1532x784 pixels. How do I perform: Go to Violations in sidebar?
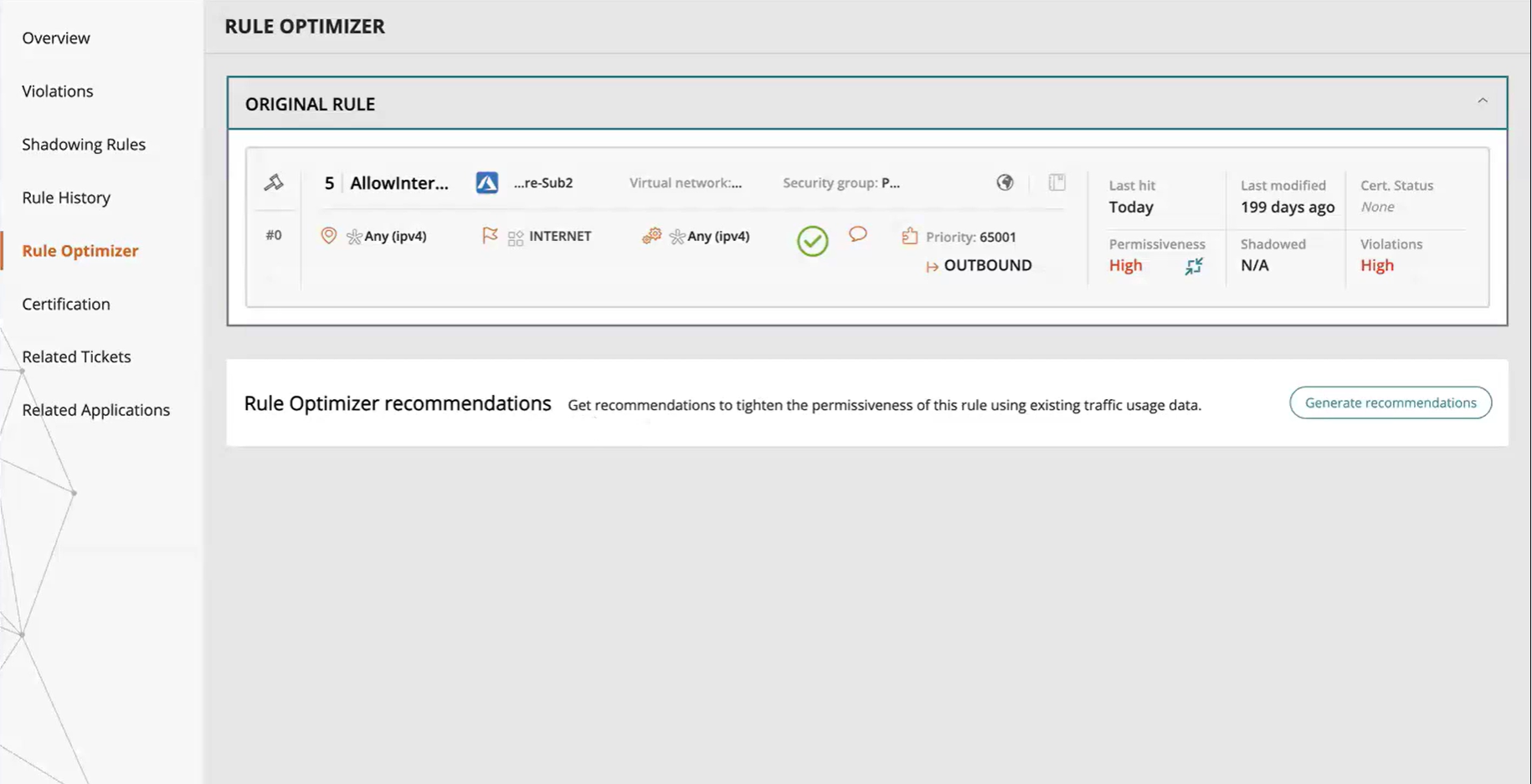coord(58,91)
